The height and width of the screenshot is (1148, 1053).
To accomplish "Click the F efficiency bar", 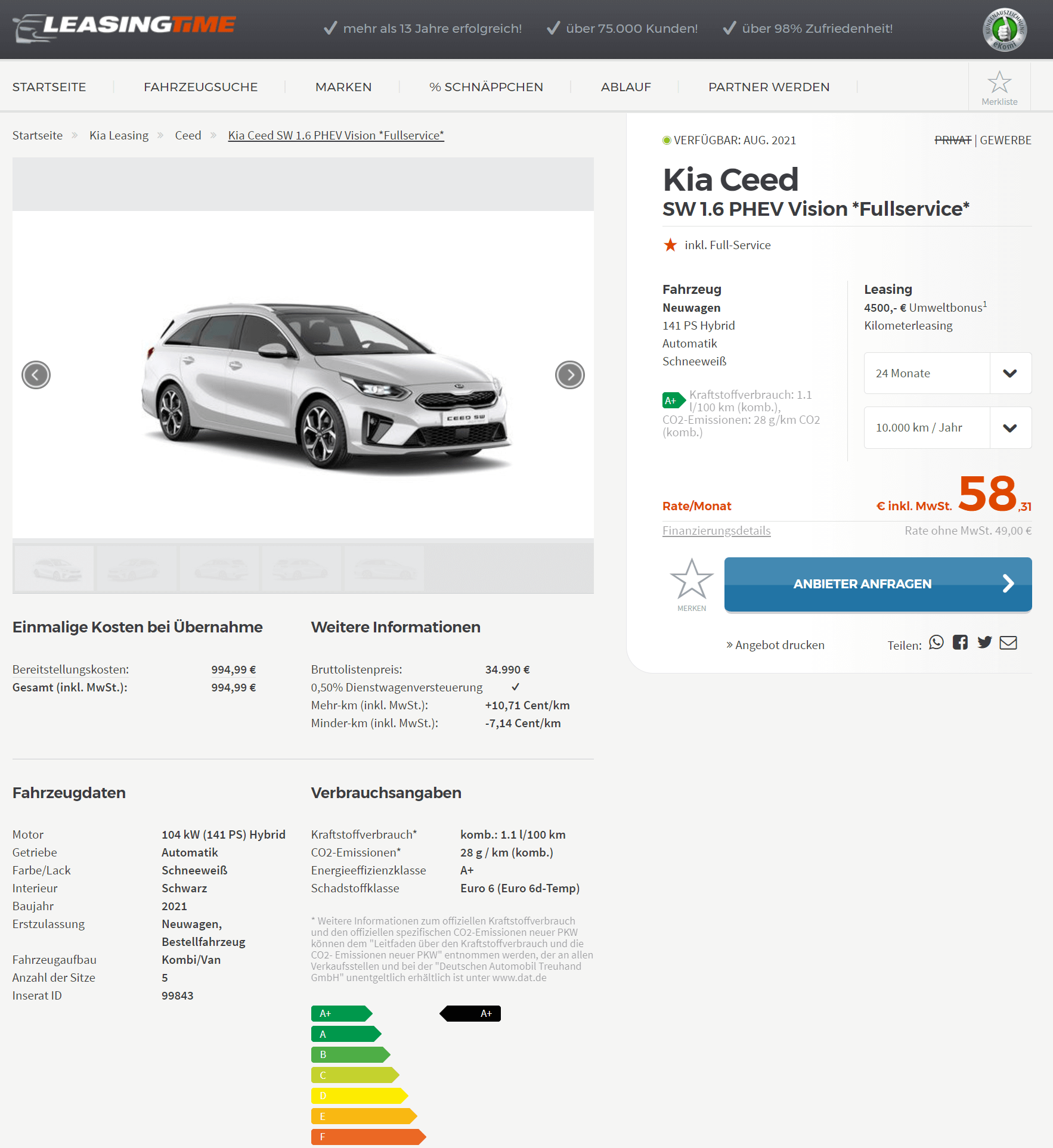I will pos(368,1137).
